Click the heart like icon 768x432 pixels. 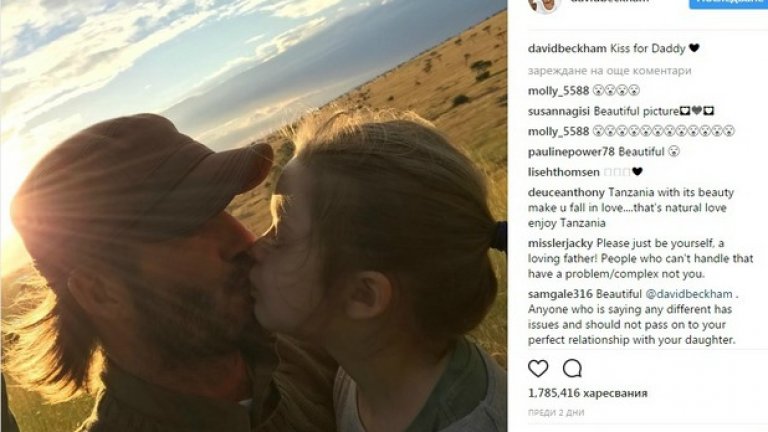coord(538,368)
